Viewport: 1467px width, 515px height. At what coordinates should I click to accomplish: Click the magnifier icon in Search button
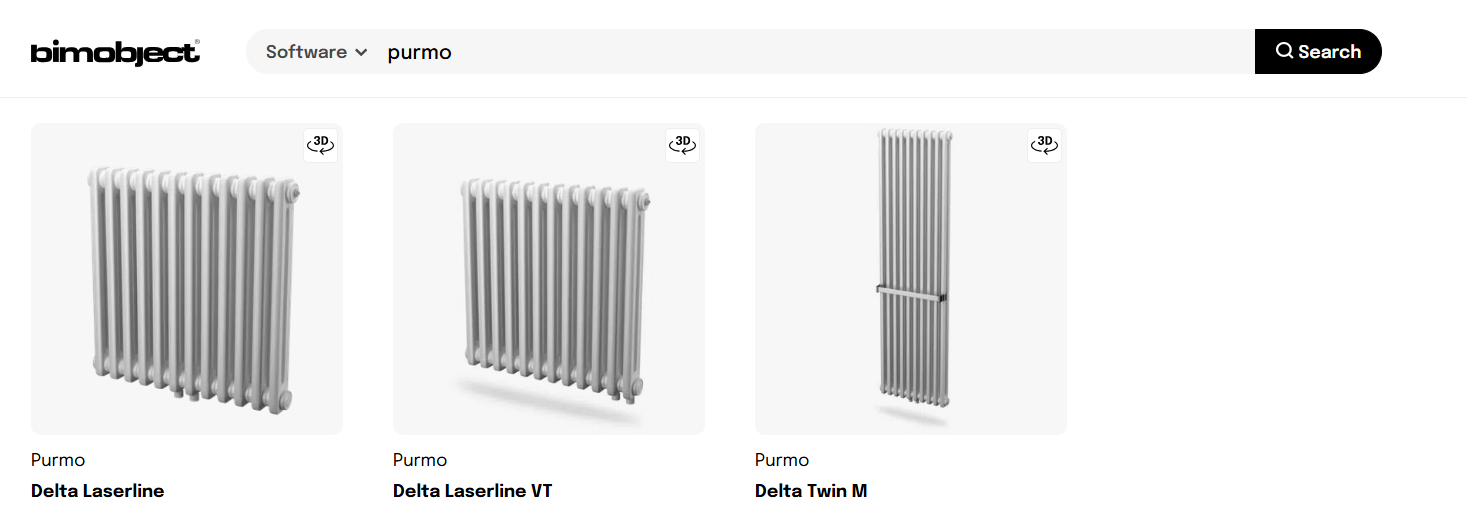coord(1285,51)
